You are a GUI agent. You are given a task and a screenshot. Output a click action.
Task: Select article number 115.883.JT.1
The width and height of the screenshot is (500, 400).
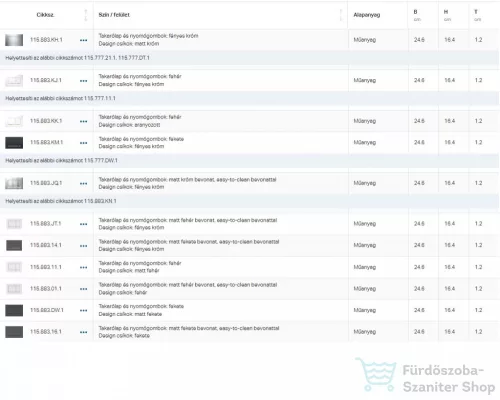tap(46, 224)
